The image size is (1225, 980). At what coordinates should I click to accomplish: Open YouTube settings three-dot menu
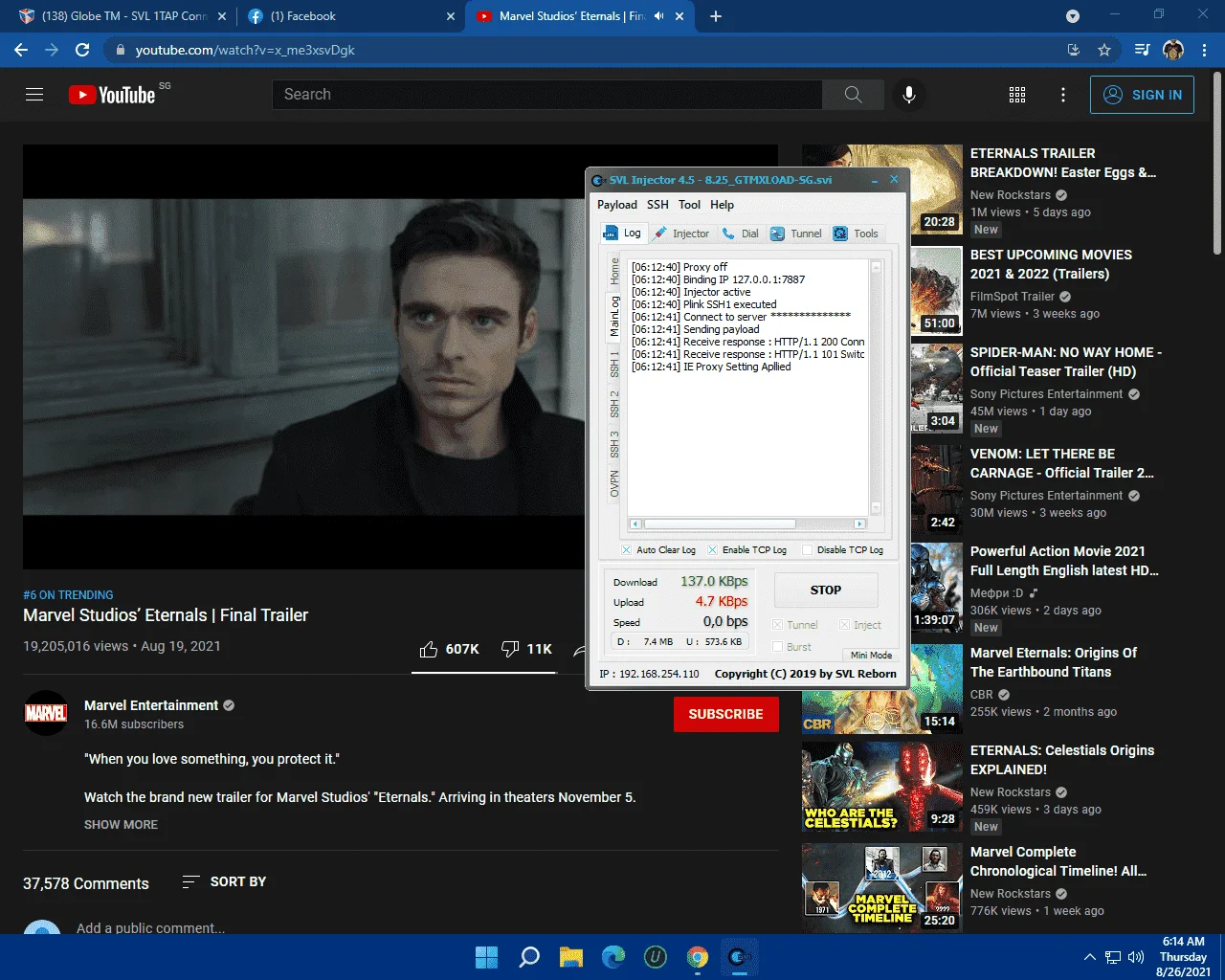click(x=1063, y=95)
